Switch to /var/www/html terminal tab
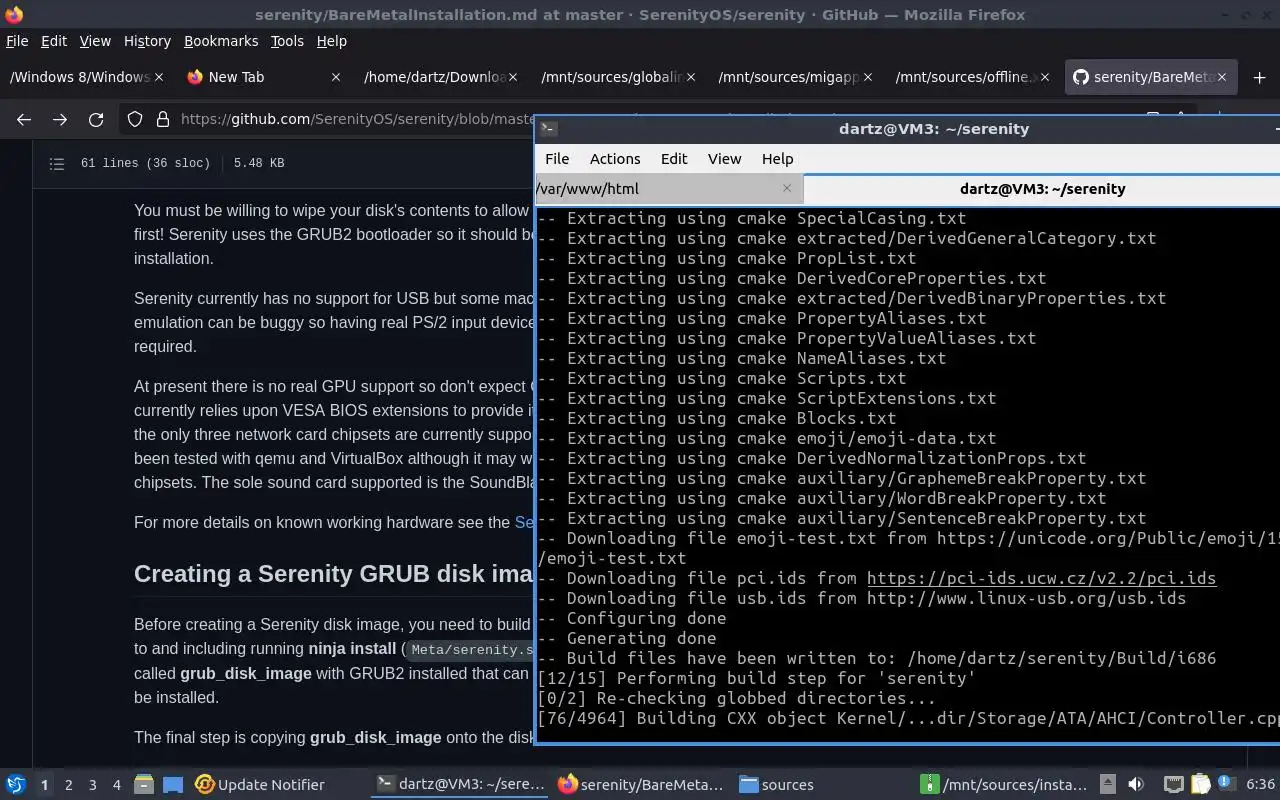This screenshot has height=800, width=1280. [668, 188]
